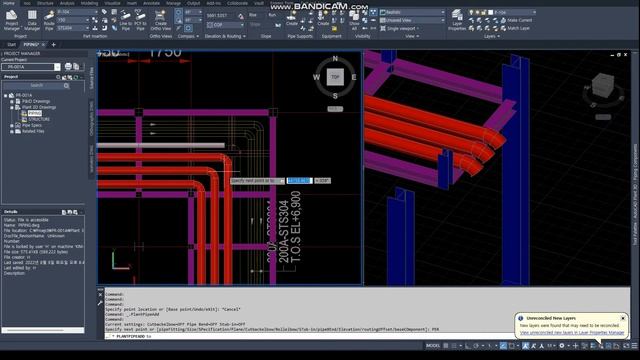Select the Home ribbon tab
The width and height of the screenshot is (640, 360).
pos(9,3)
